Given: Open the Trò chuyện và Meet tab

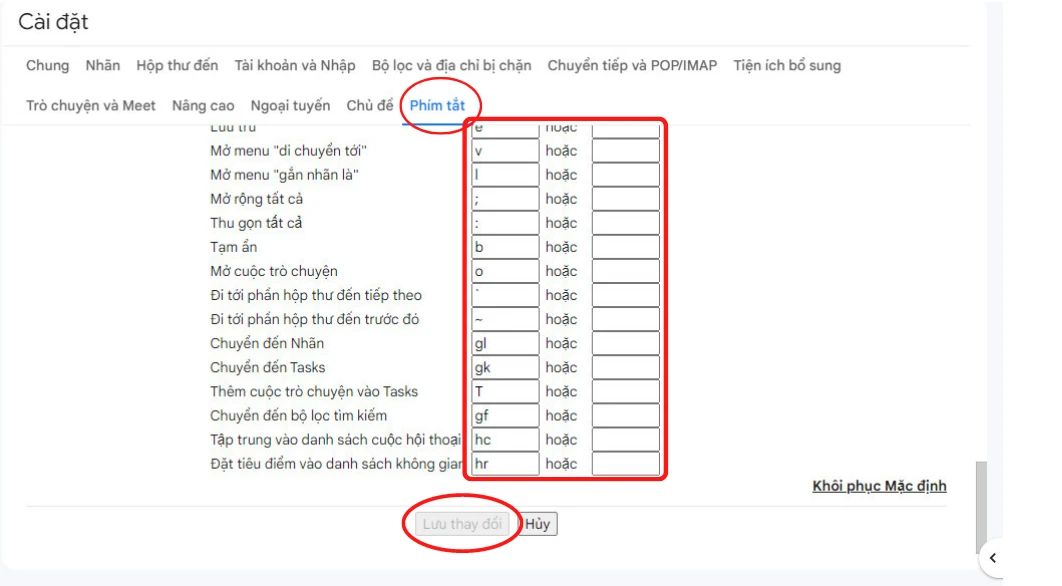Looking at the screenshot, I should (x=91, y=106).
